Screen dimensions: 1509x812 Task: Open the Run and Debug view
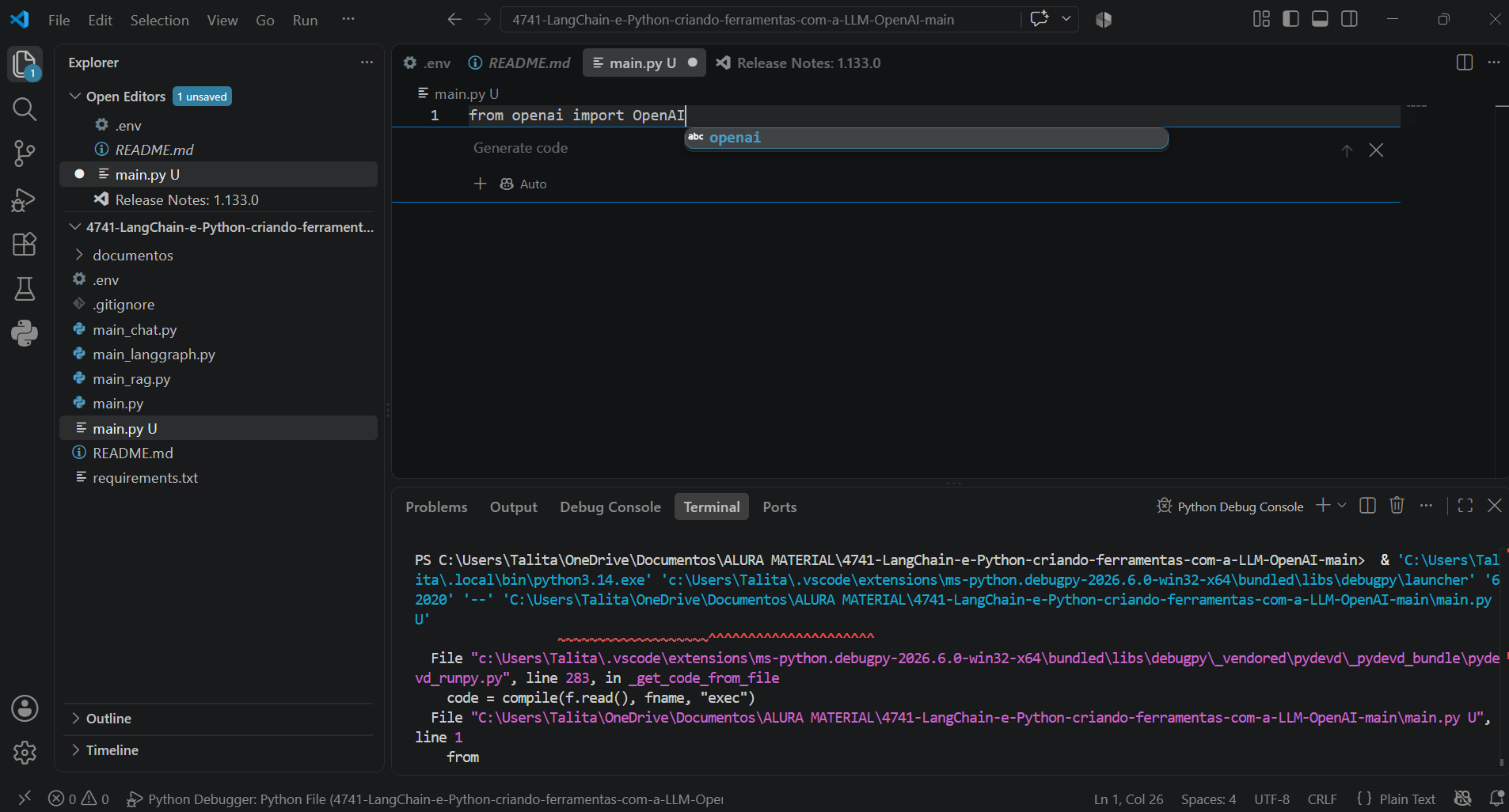coord(25,199)
